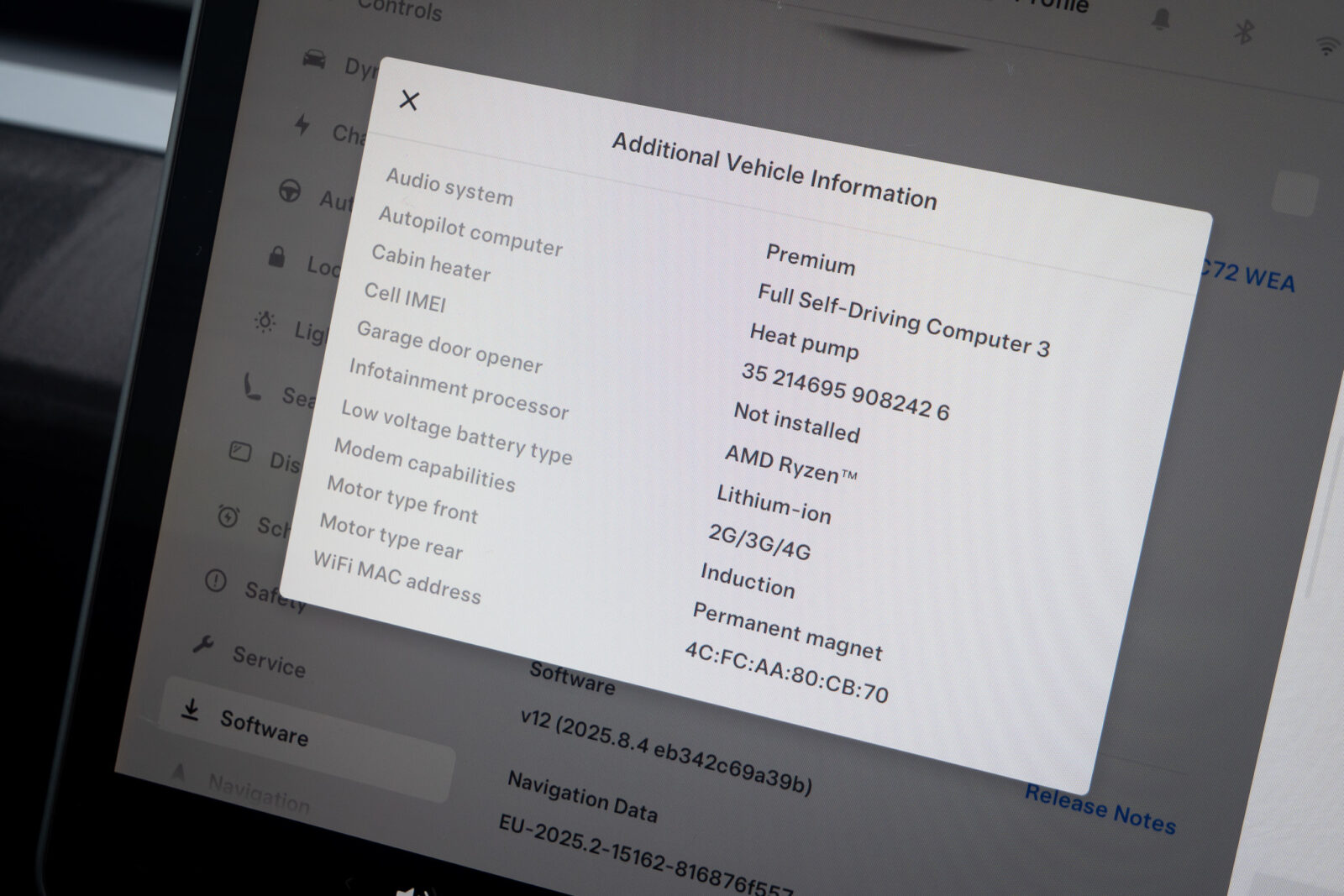1344x896 pixels.
Task: Tap the MAC address '4C:FC:AA:80:CB:70'
Action: click(x=786, y=672)
